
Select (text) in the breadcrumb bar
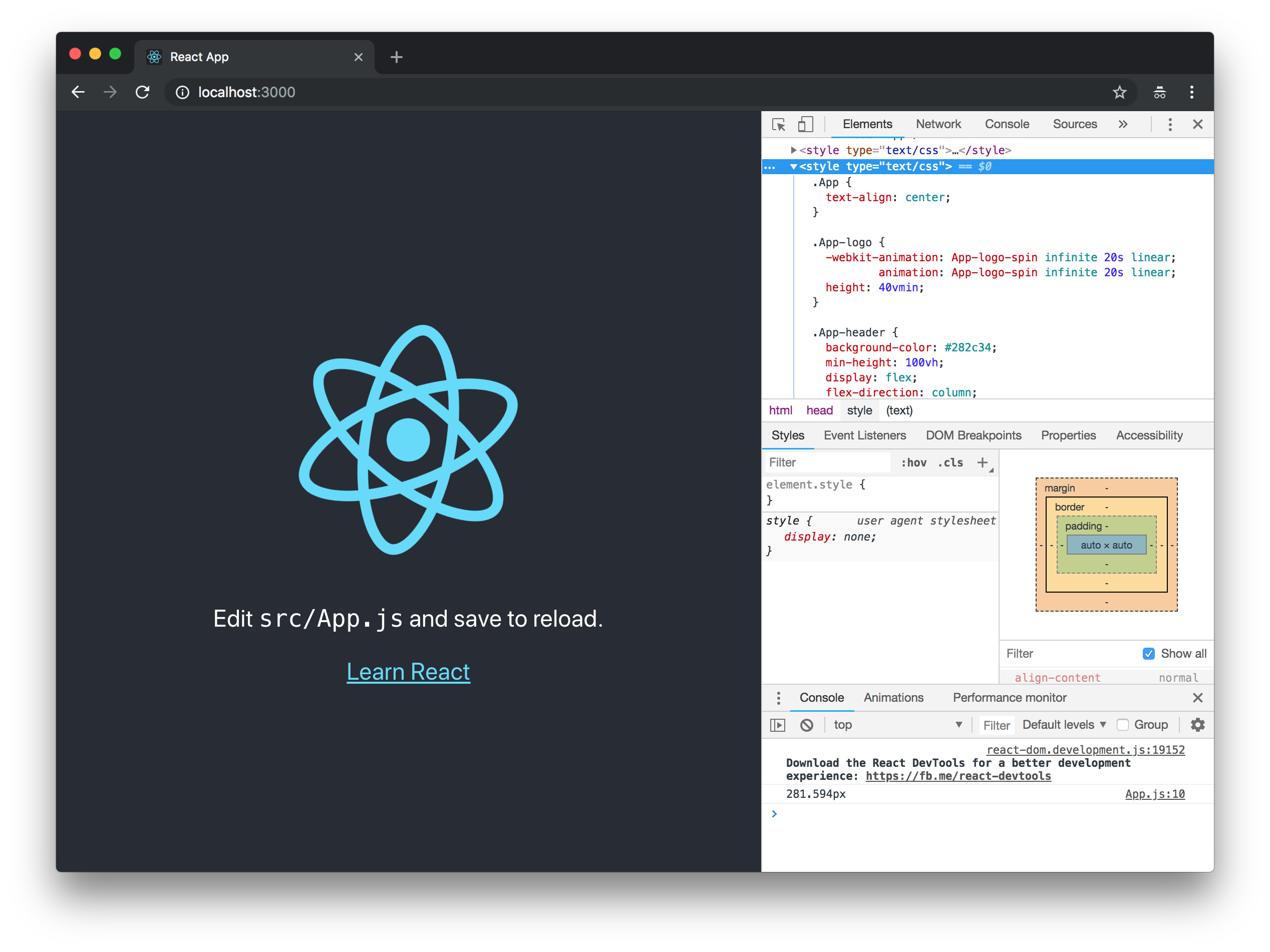point(899,411)
